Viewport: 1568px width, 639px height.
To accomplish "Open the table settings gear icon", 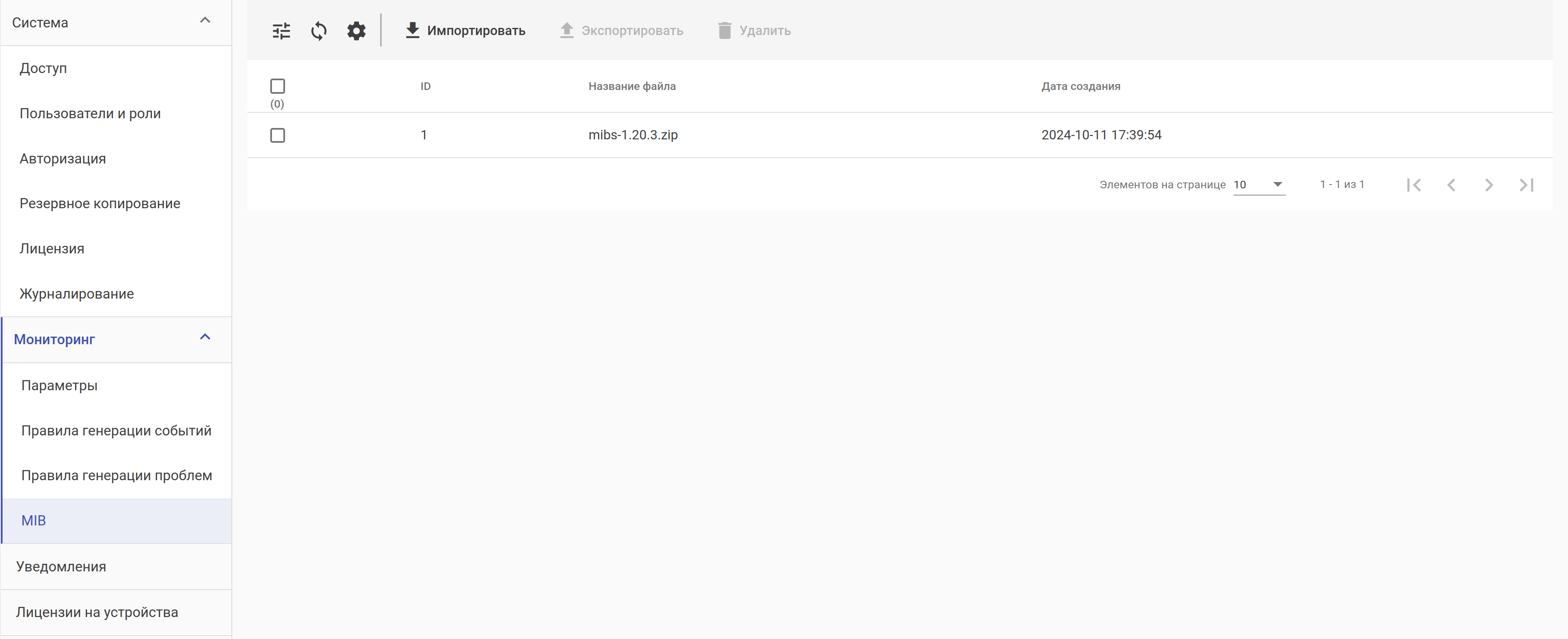I will click(x=356, y=30).
